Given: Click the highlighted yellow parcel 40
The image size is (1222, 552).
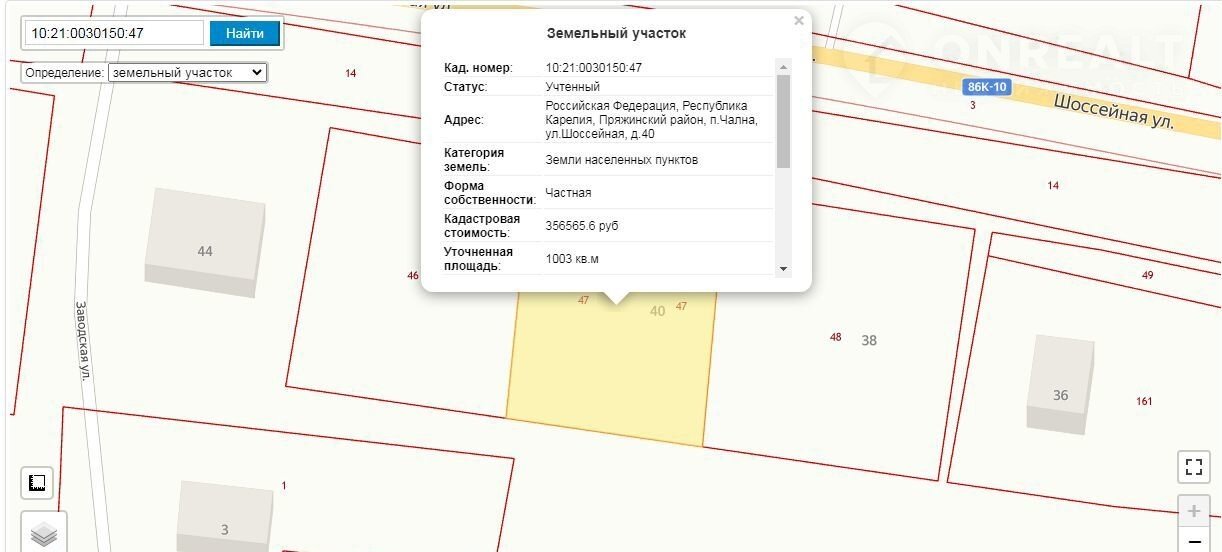Looking at the screenshot, I should 610,370.
